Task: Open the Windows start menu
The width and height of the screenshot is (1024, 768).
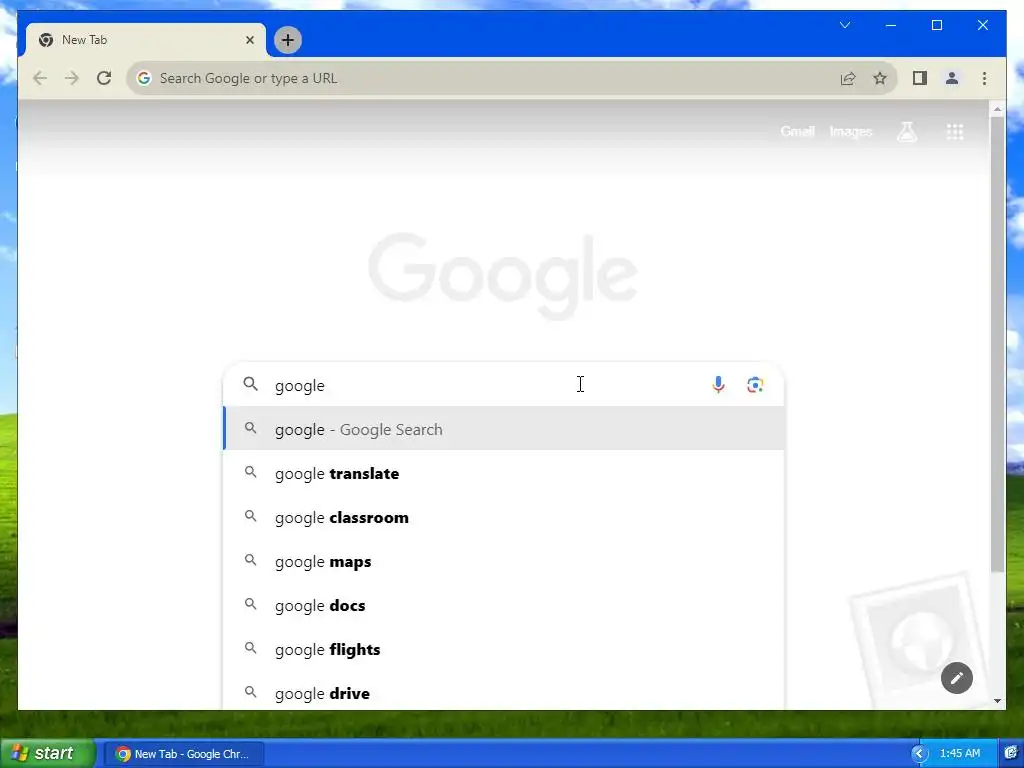Action: coord(48,753)
